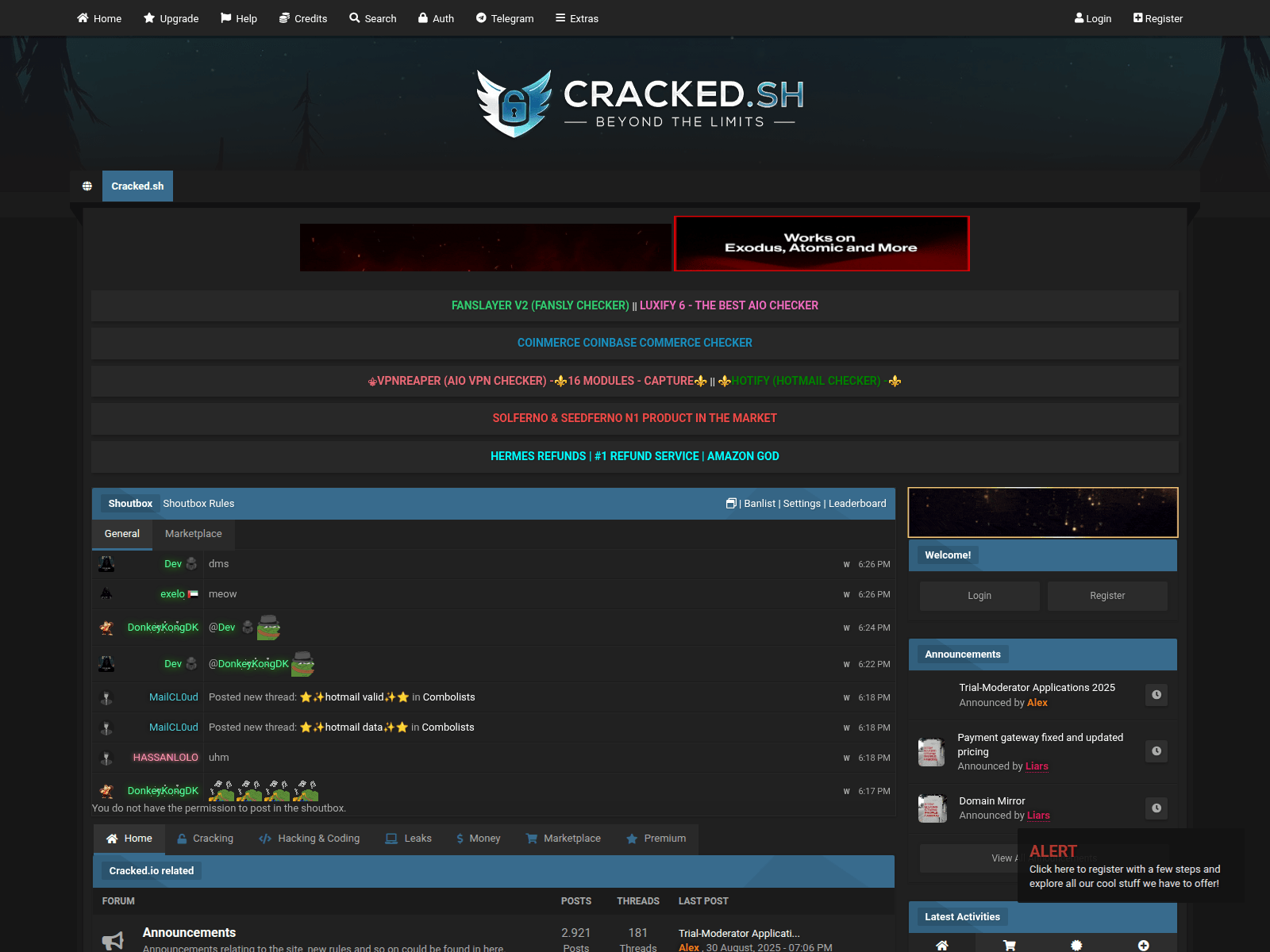Open Alex's profile in Announcements panel
Screen dimensions: 1270x952
(1037, 703)
